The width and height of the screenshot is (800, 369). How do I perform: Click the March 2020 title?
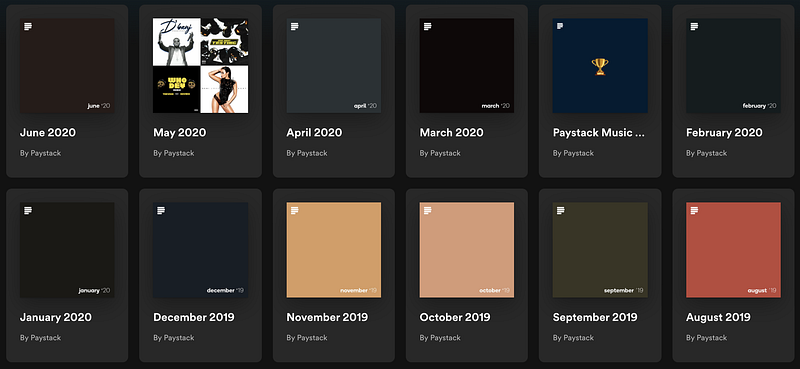452,133
